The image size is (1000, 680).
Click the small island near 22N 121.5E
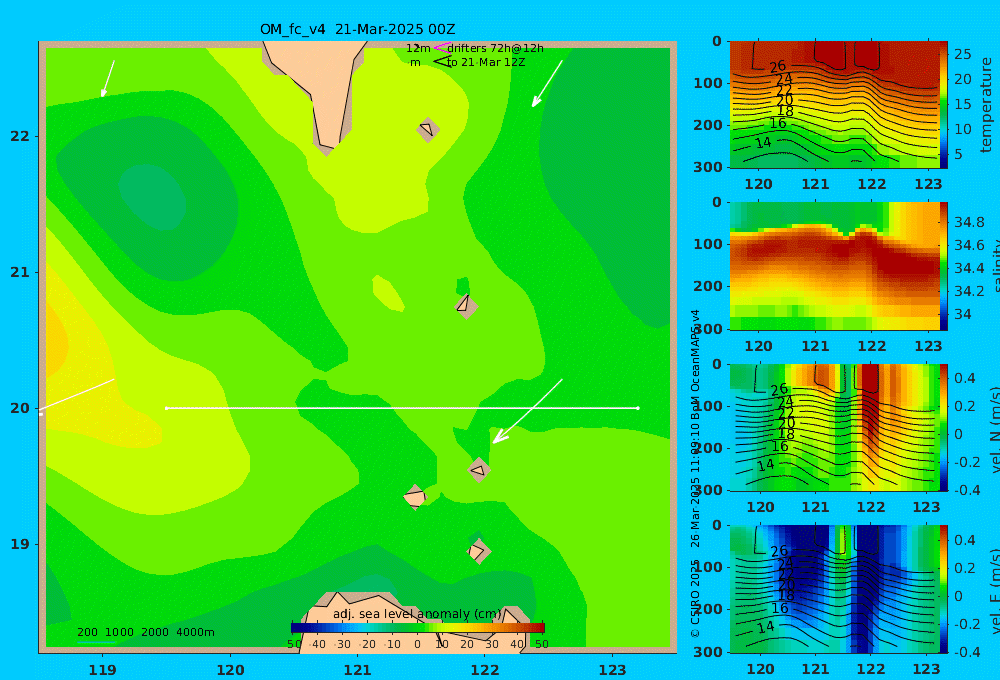click(428, 129)
